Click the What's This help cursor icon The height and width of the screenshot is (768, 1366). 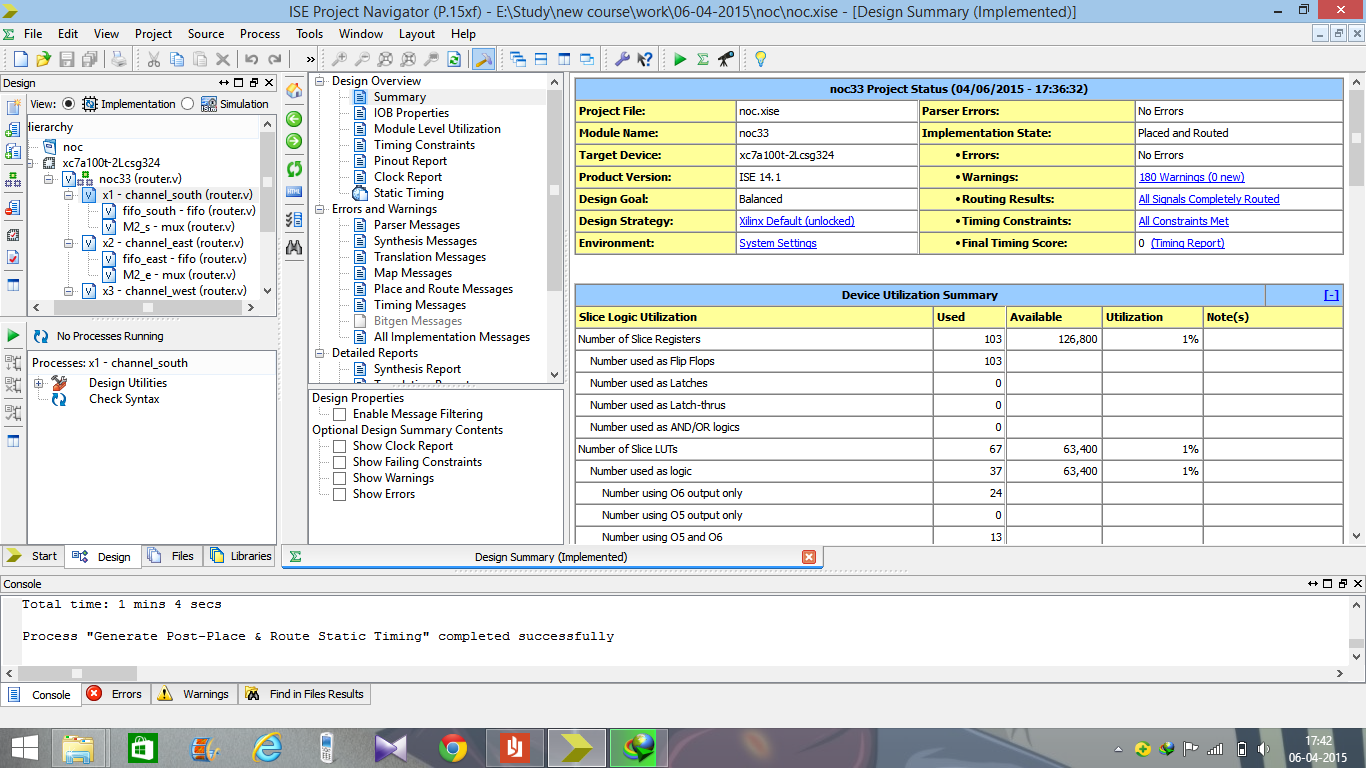coord(645,59)
